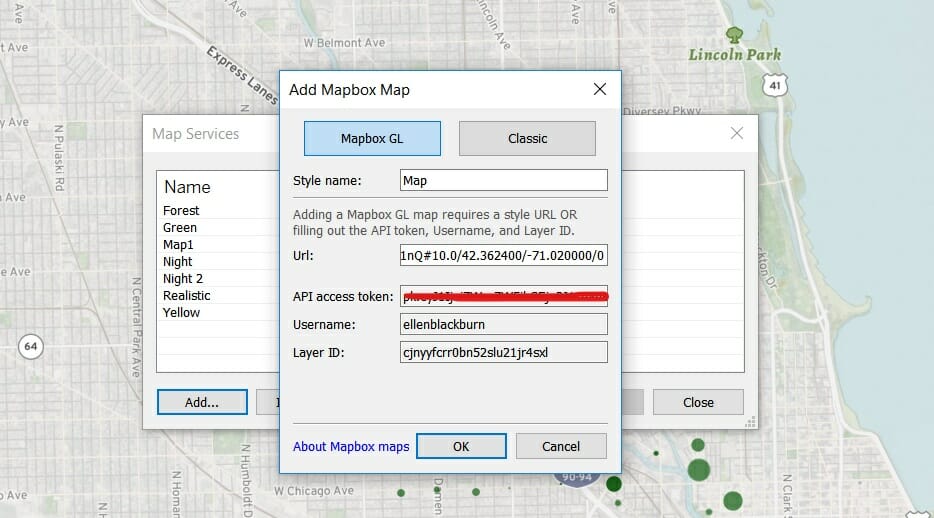The image size is (934, 518).
Task: Click the W Belmont Ave map label
Action: [344, 43]
